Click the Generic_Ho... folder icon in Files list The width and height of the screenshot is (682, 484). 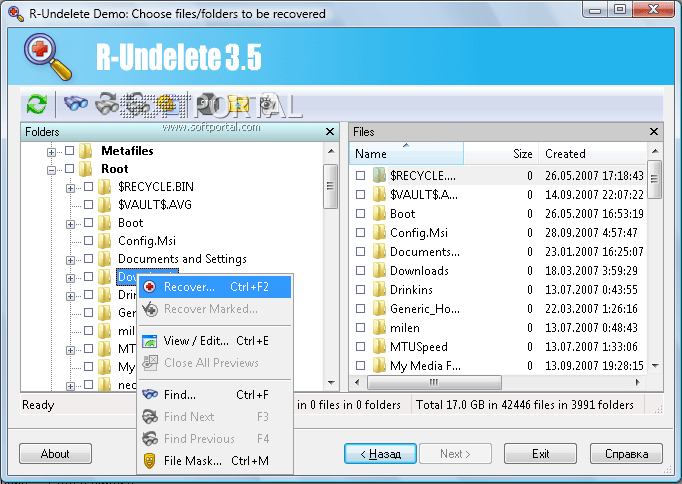click(x=379, y=309)
